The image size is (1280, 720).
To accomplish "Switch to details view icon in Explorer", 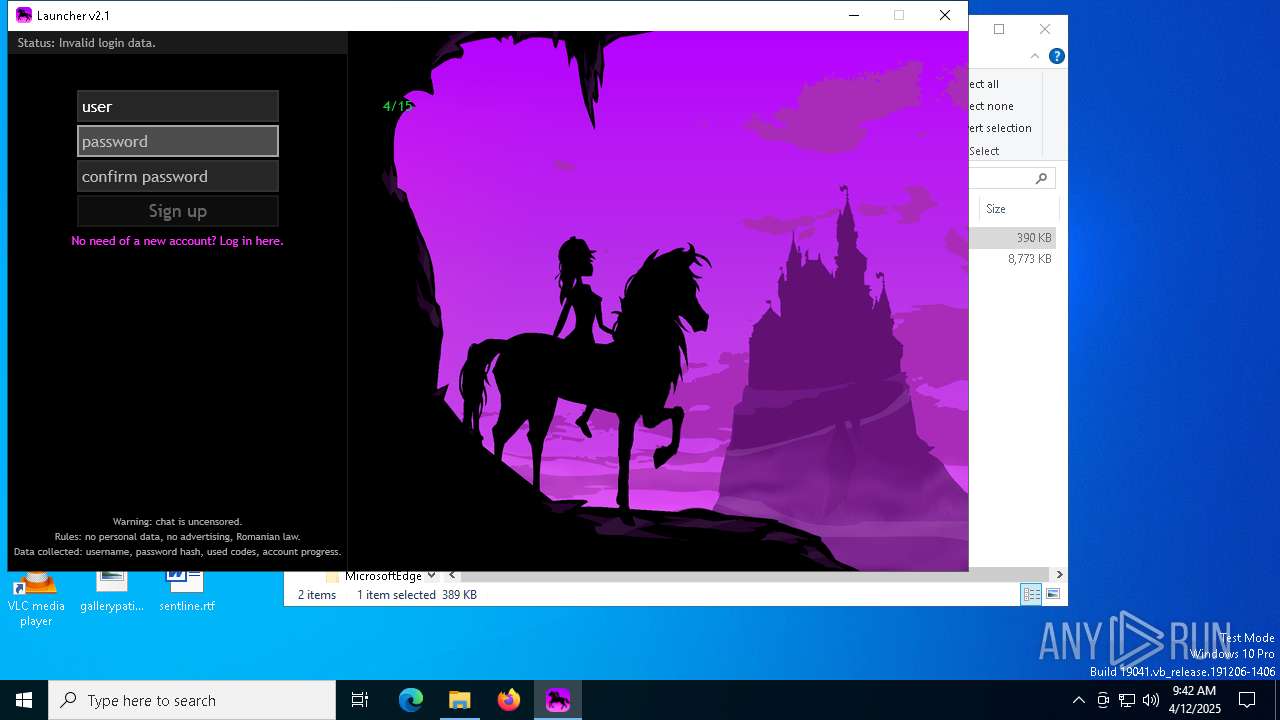I will click(x=1031, y=594).
